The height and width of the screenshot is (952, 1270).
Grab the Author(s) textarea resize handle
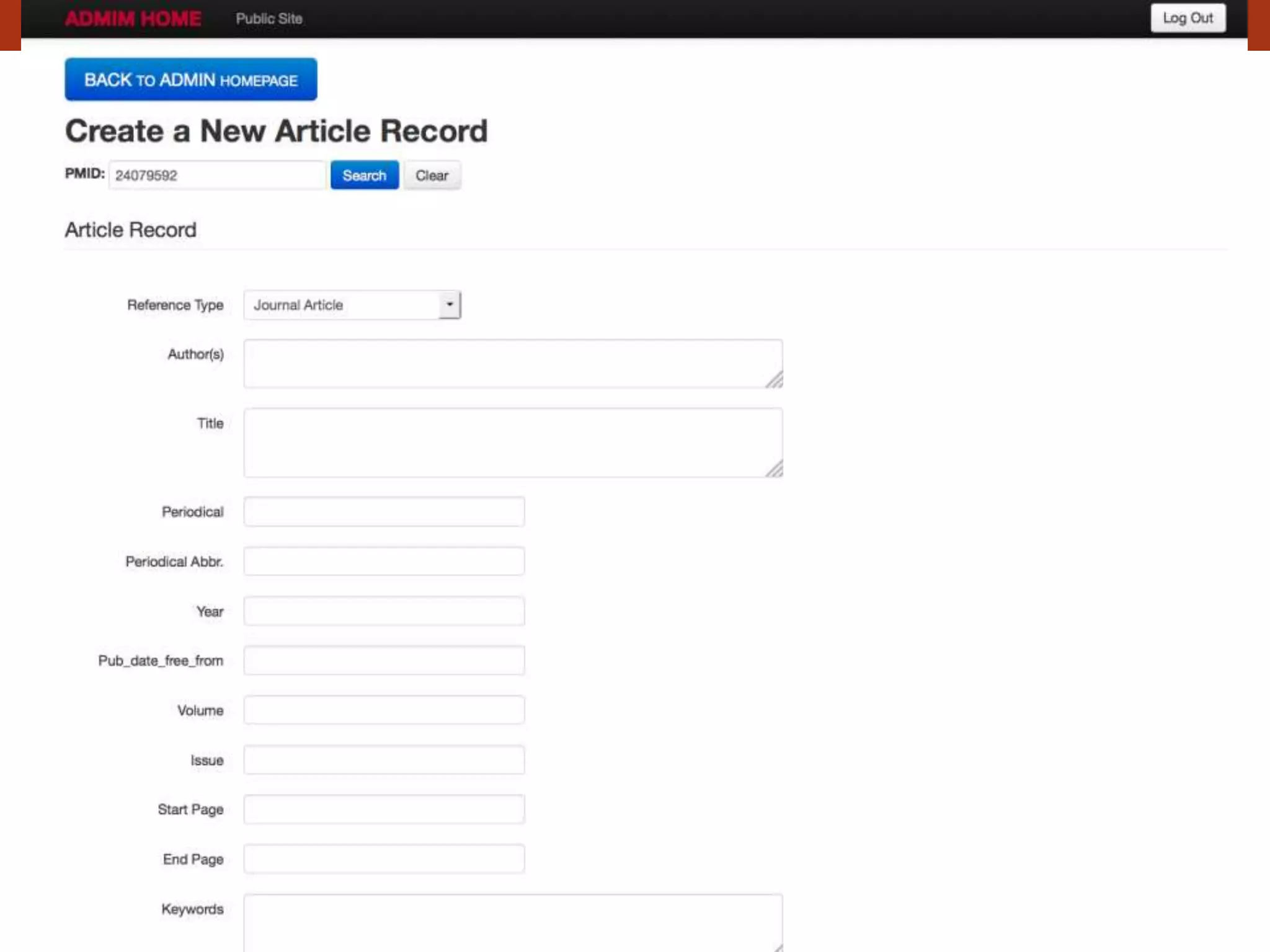pos(775,379)
